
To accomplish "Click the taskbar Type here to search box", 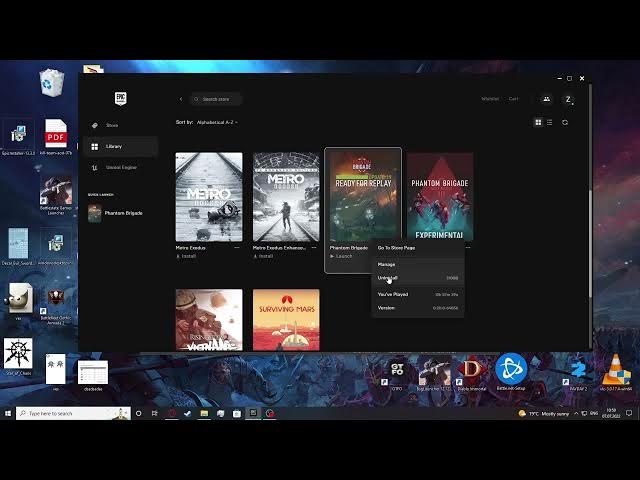I will pyautogui.click(x=73, y=413).
